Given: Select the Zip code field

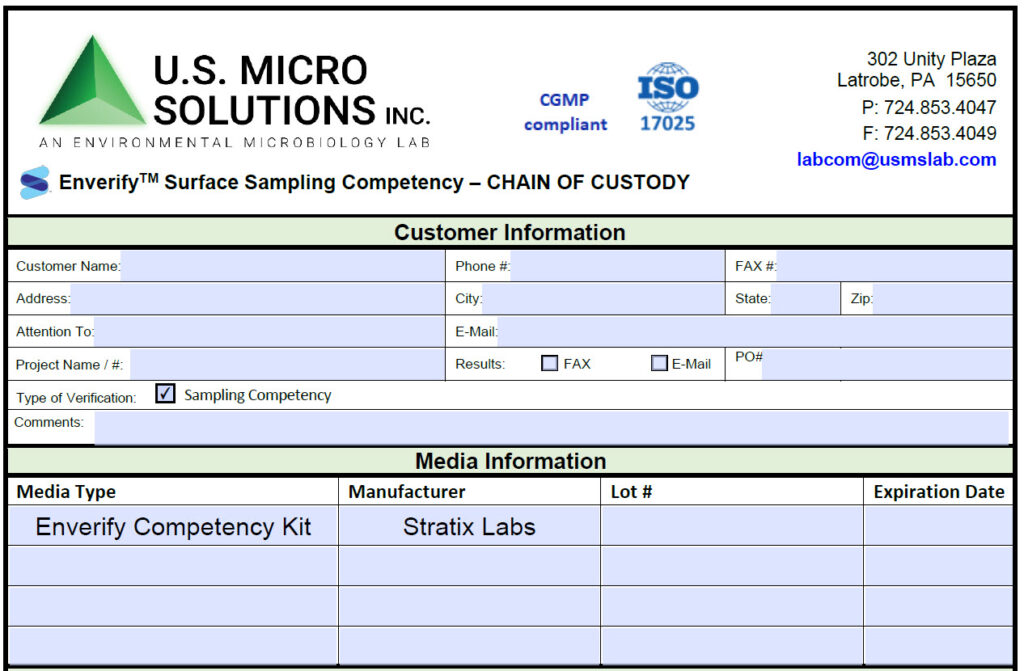Looking at the screenshot, I should 941,298.
